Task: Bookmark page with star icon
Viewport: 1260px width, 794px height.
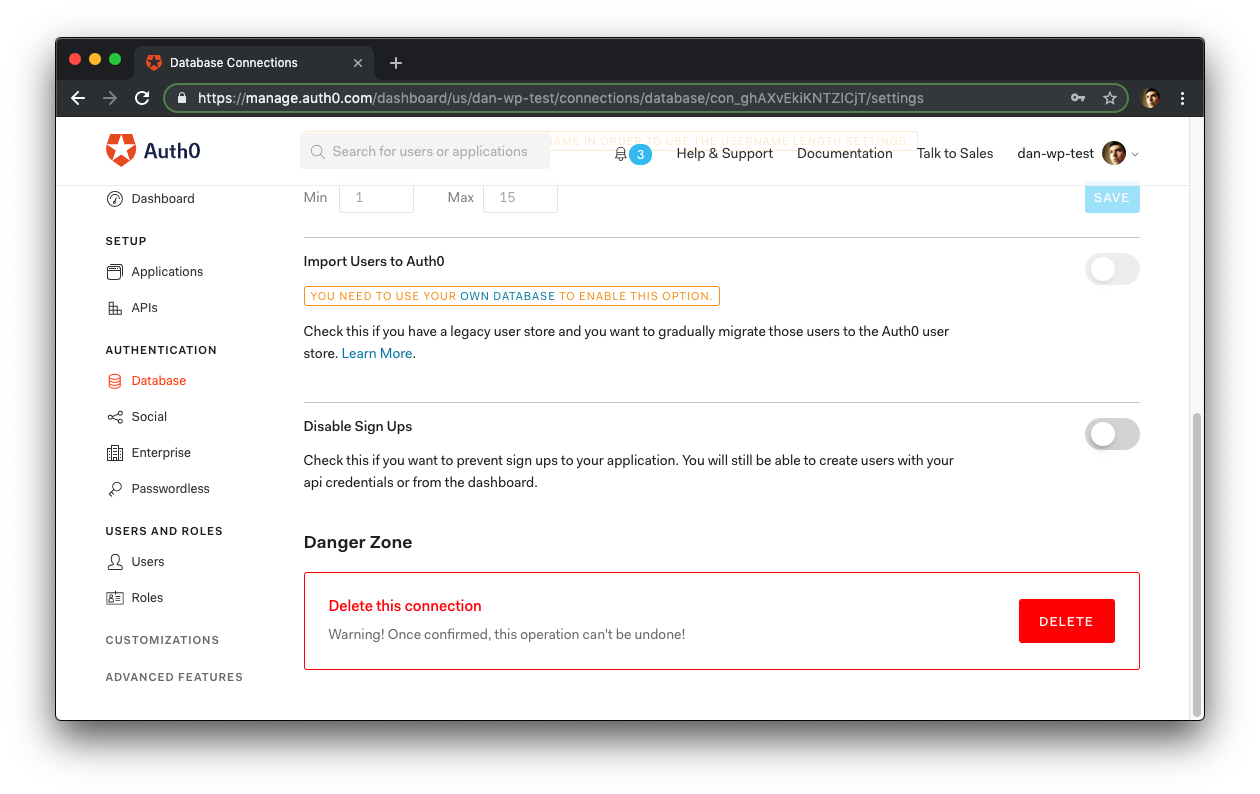Action: tap(1109, 98)
